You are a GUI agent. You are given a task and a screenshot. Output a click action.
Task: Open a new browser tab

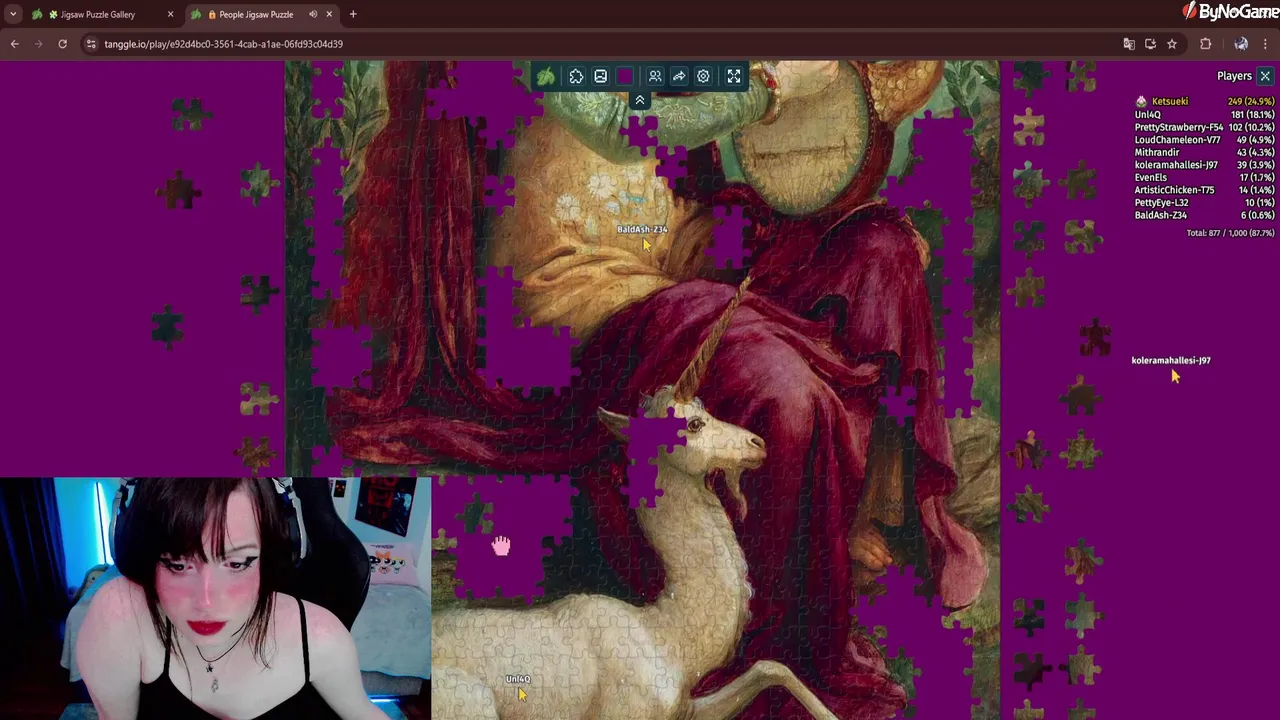coord(353,14)
